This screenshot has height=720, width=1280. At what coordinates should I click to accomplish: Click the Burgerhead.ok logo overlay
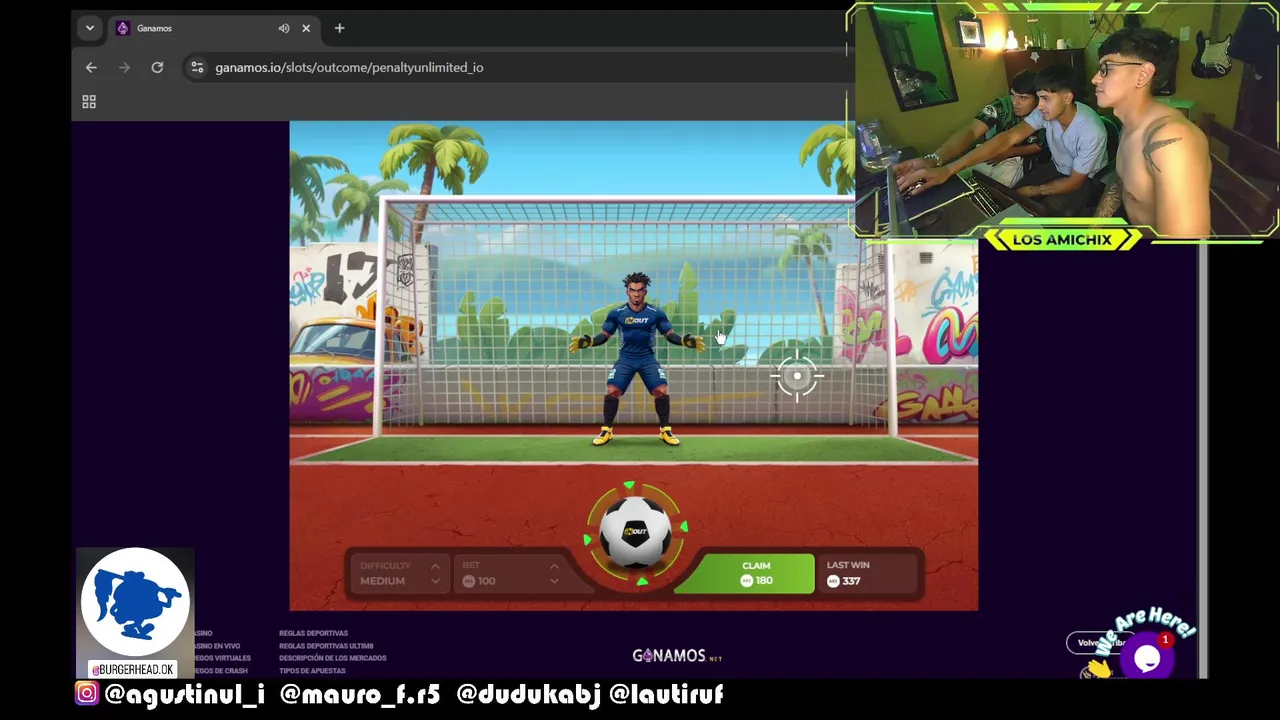[134, 612]
